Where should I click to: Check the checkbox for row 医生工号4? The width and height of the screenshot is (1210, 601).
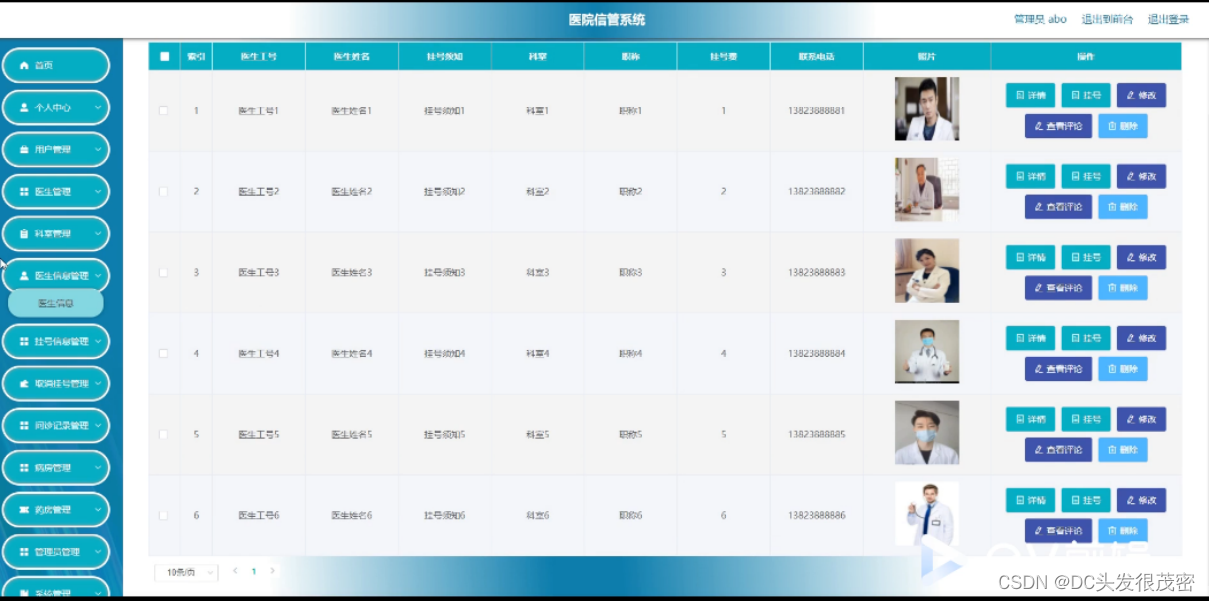164,353
